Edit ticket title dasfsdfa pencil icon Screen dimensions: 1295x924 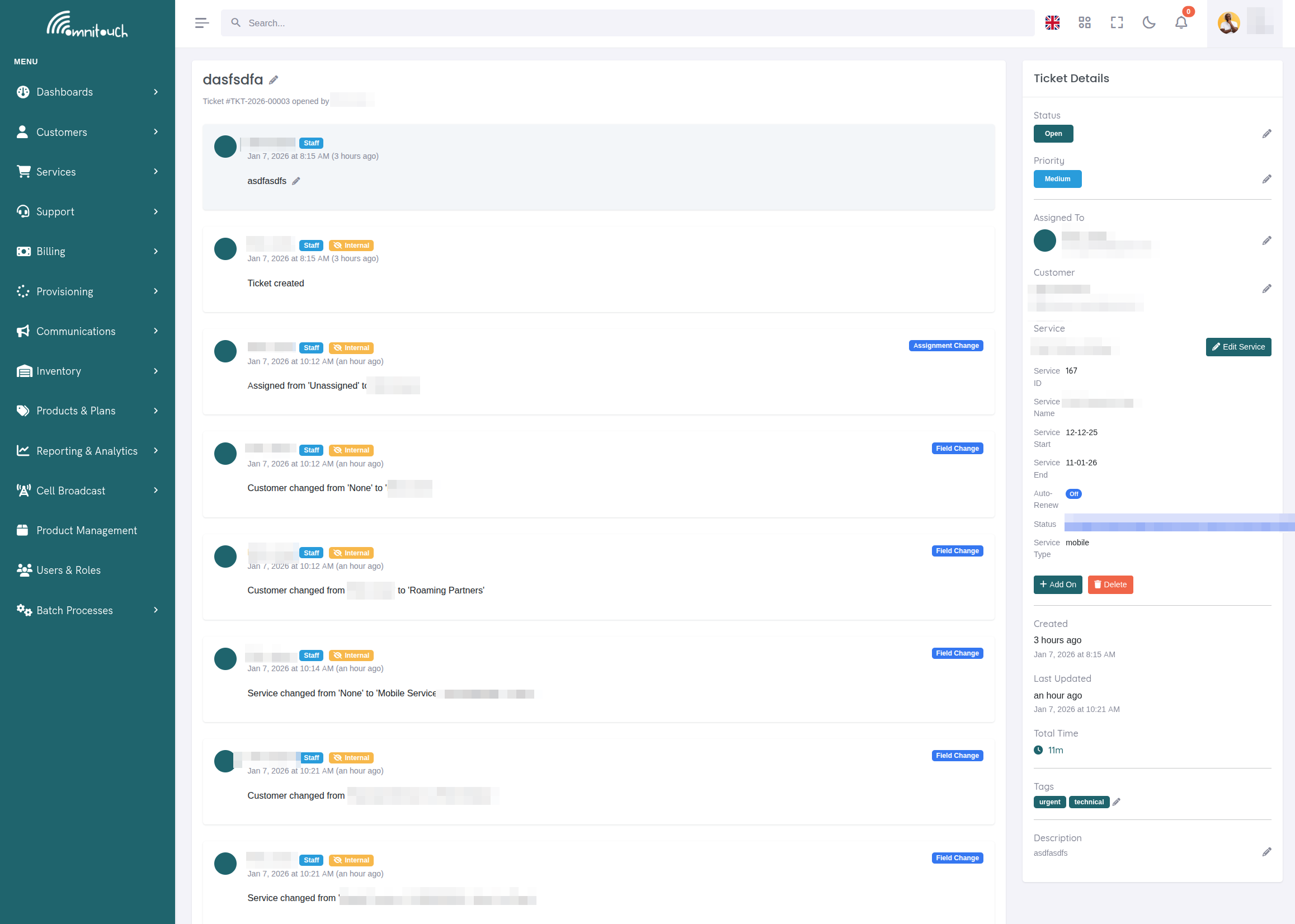pyautogui.click(x=274, y=80)
